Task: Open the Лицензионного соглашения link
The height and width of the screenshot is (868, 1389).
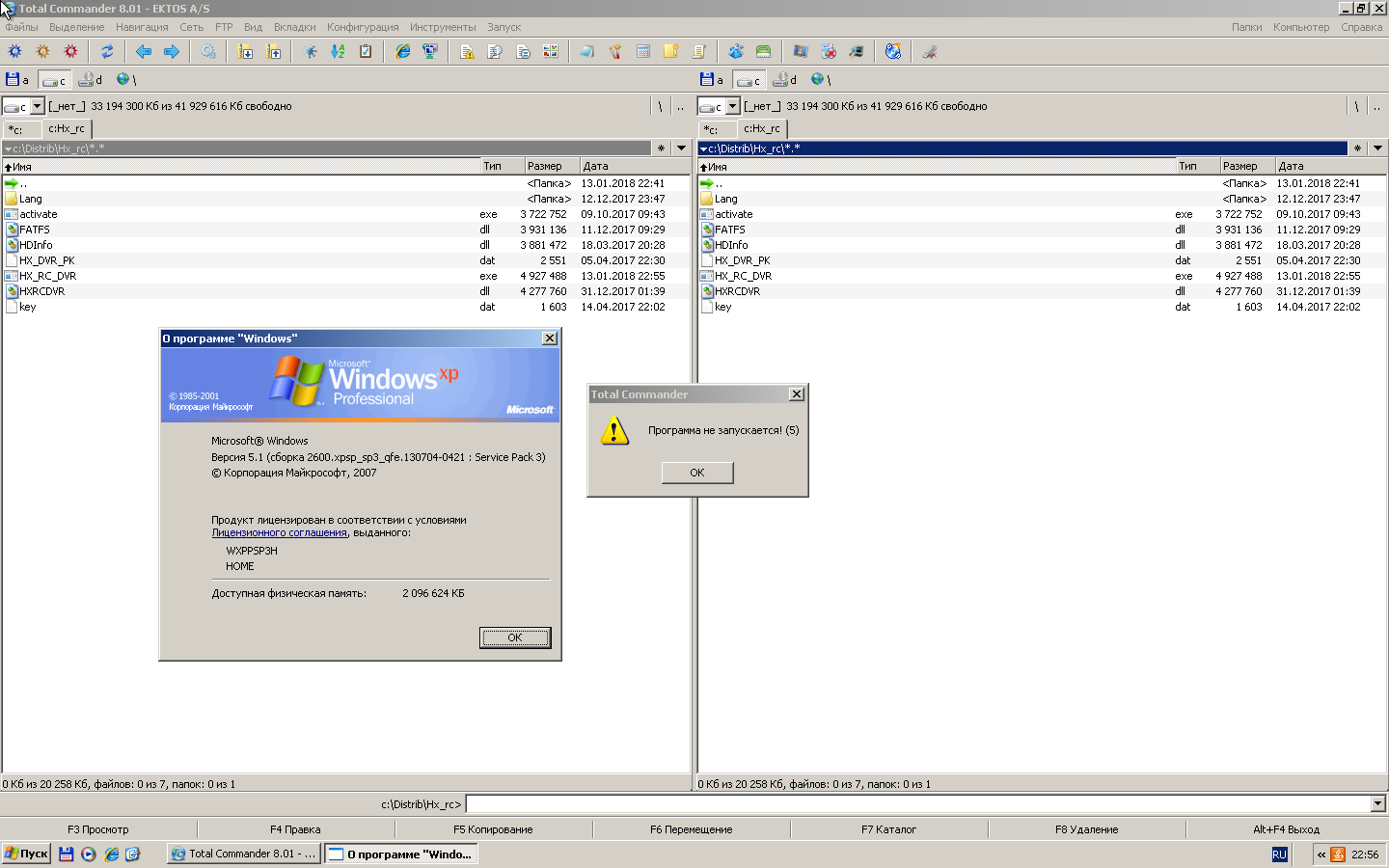Action: click(279, 532)
